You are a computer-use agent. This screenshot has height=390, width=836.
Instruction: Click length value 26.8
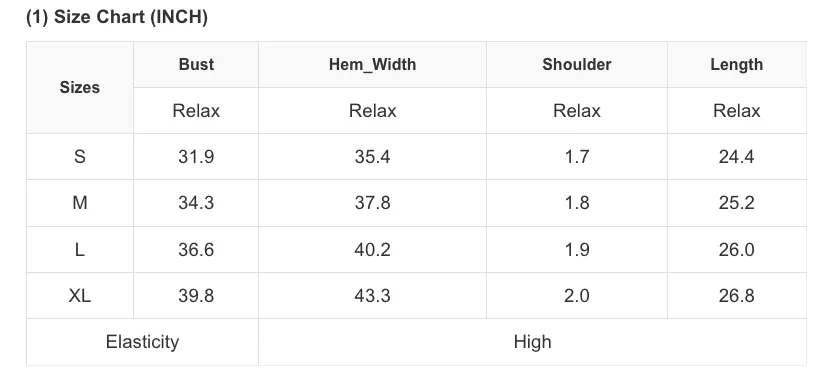coord(736,296)
